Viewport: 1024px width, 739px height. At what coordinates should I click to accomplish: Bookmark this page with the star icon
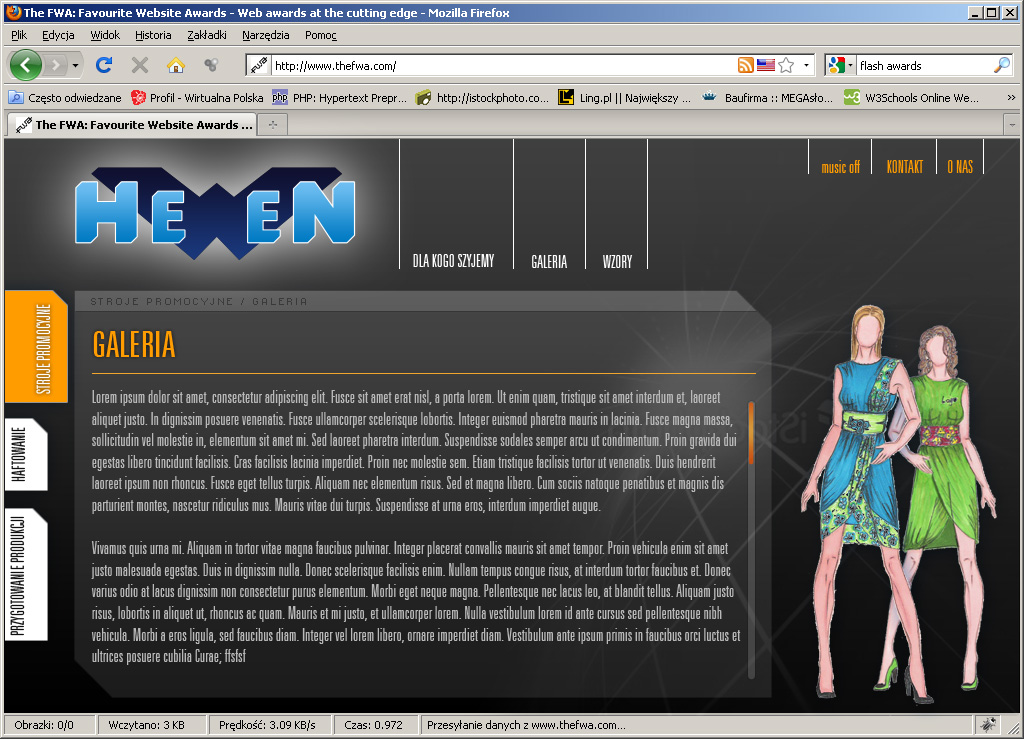coord(786,65)
